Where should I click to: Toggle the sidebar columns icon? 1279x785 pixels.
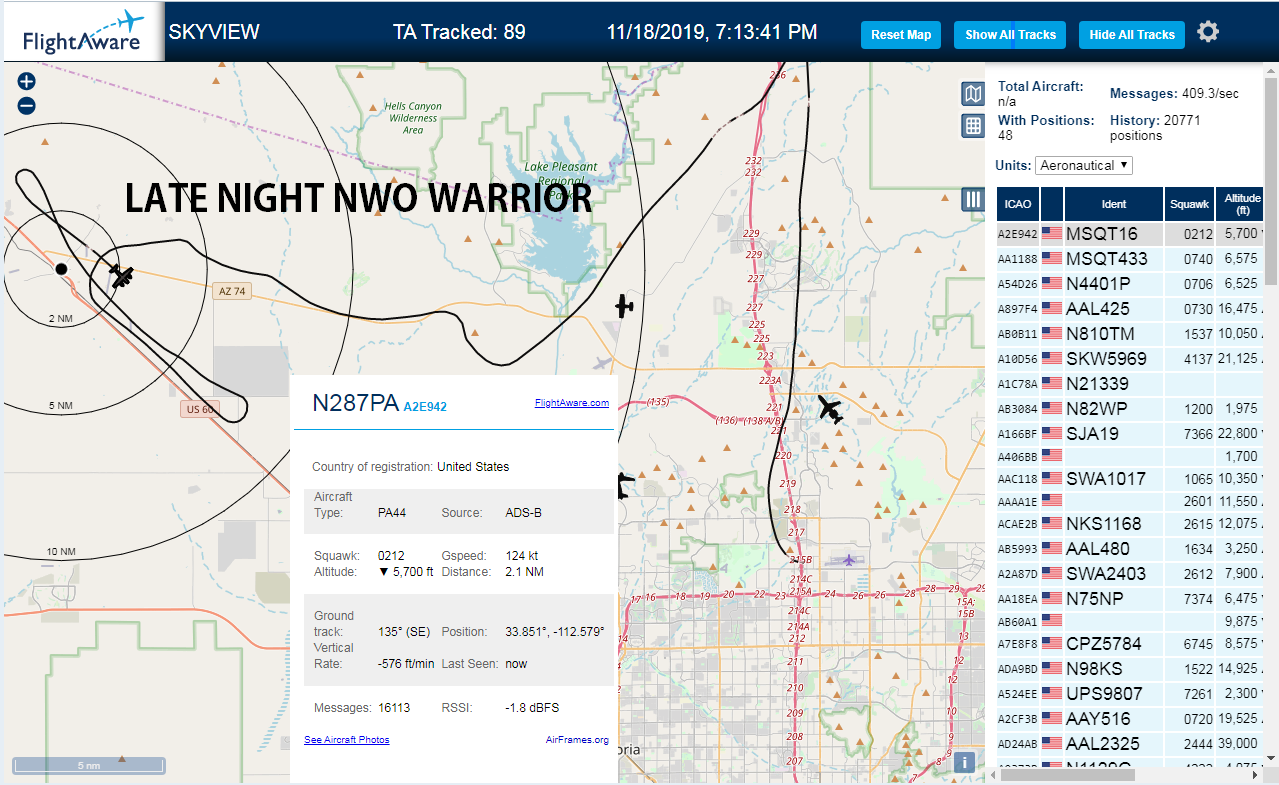972,199
